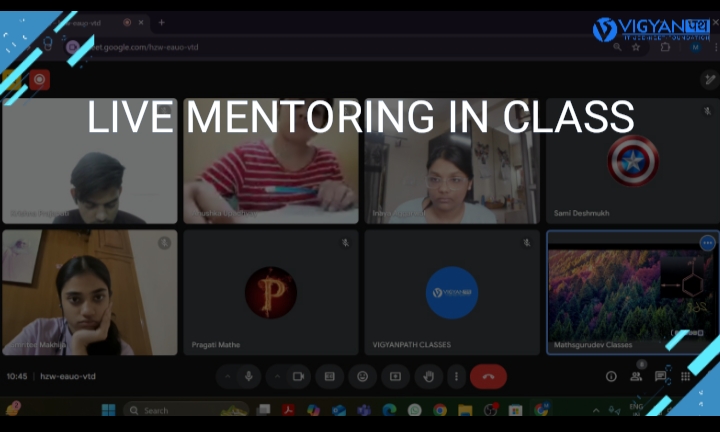Raise hand in the meeting

click(428, 376)
